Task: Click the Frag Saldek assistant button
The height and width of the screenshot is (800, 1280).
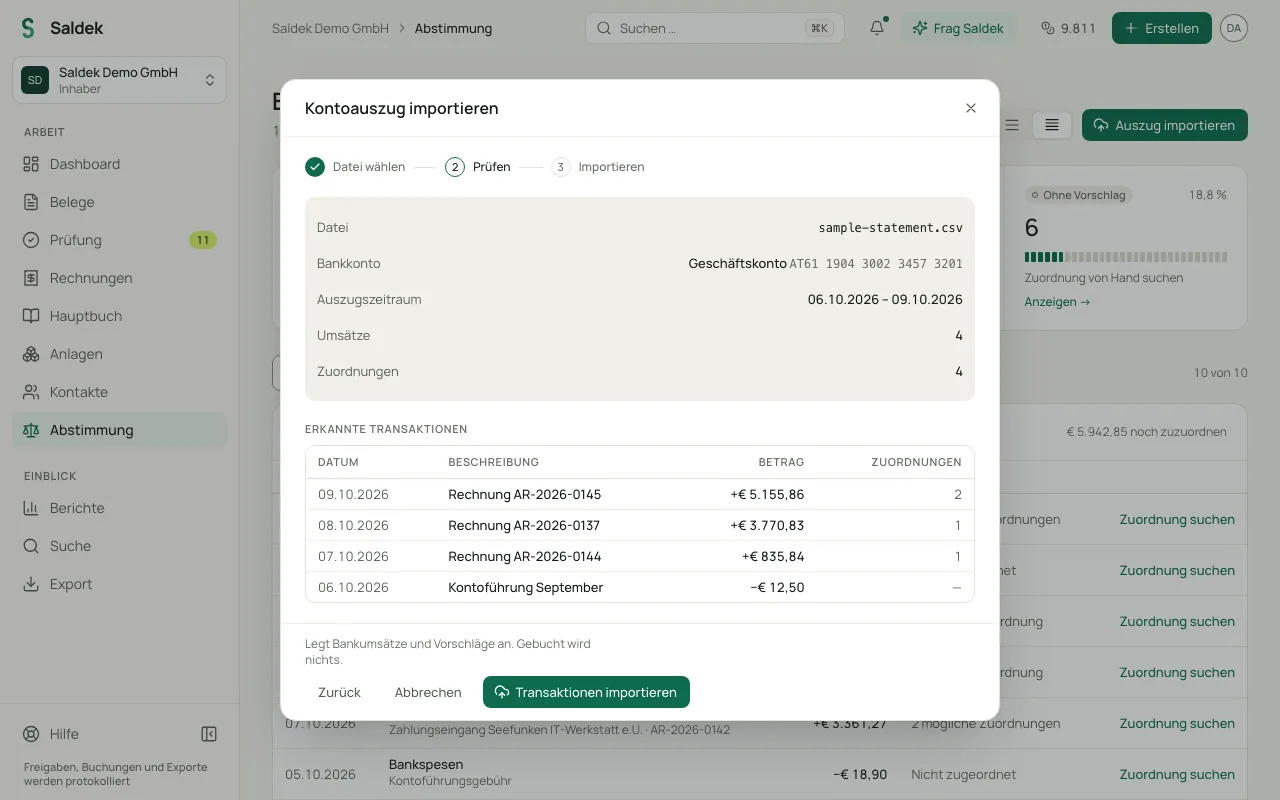Action: point(958,28)
